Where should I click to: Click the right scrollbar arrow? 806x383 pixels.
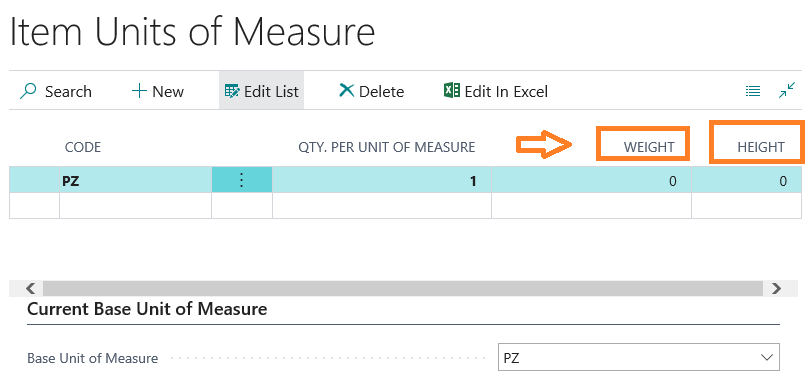(x=776, y=288)
